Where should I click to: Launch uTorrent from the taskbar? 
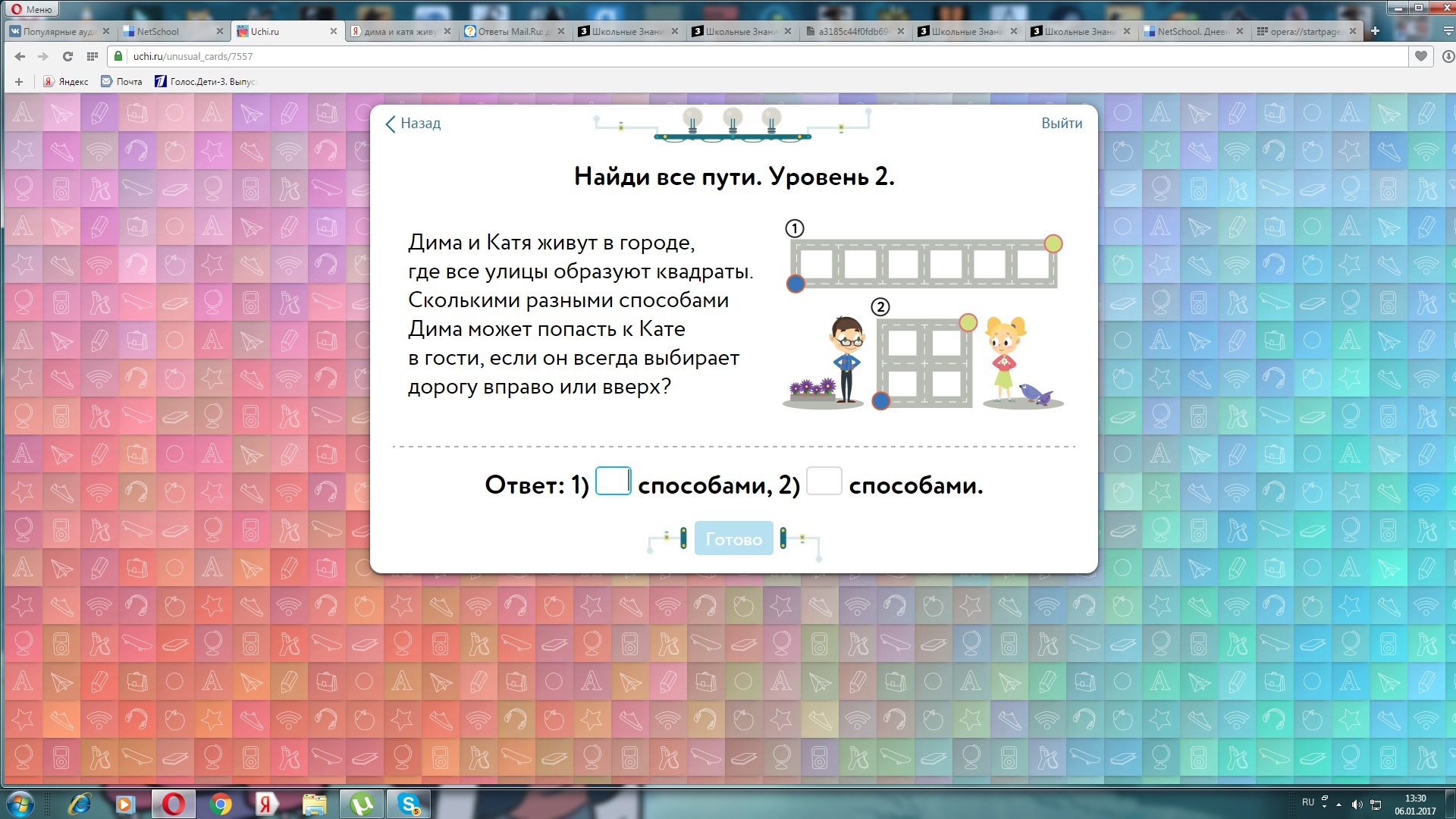coord(362,804)
